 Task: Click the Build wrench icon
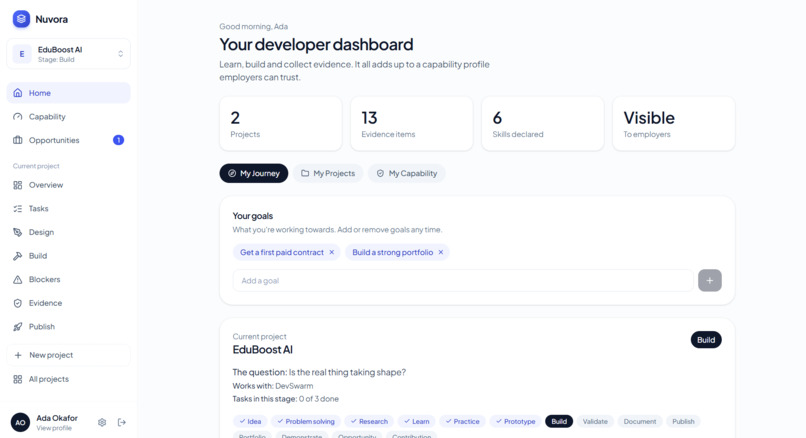[17, 256]
